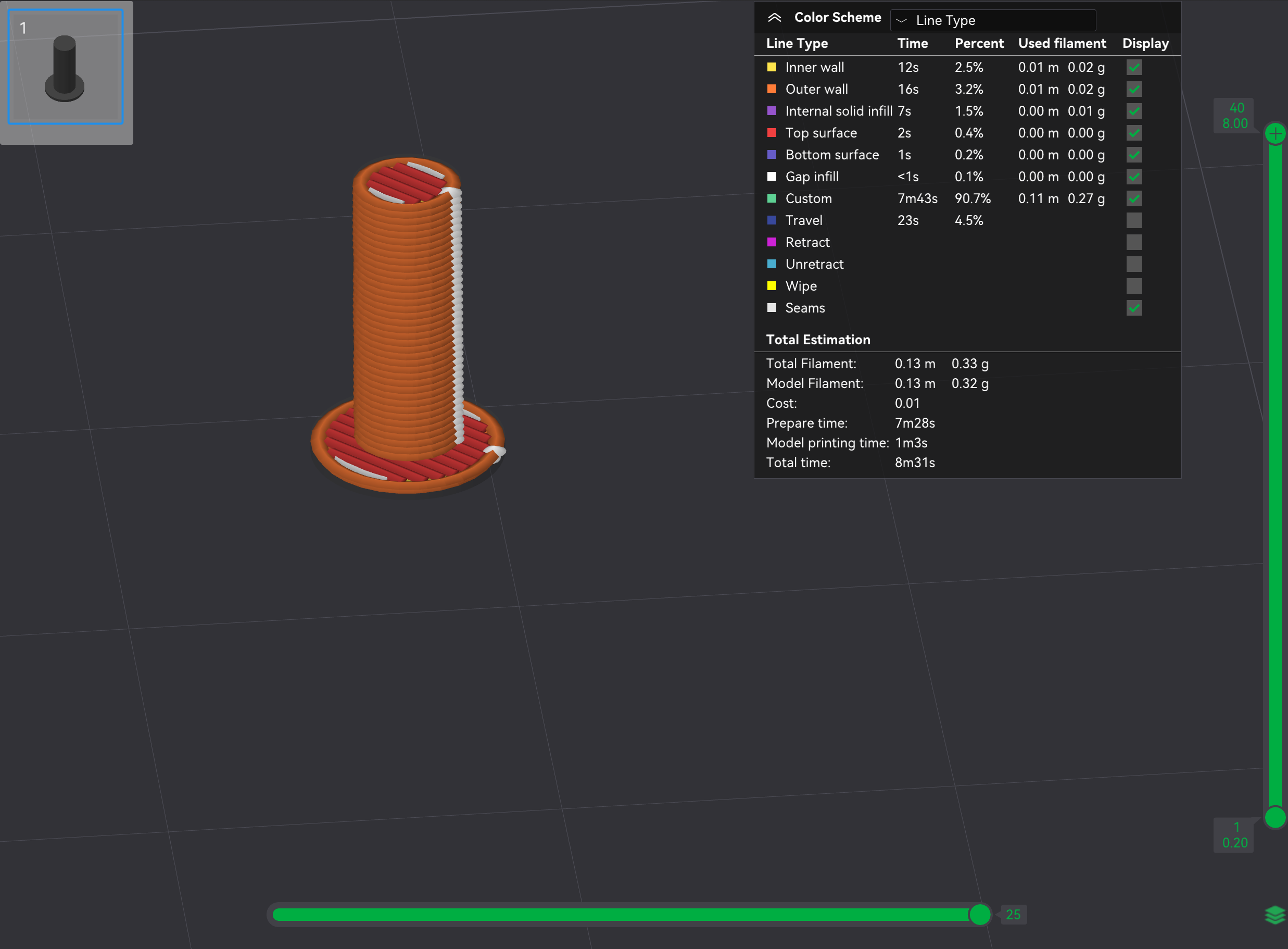Image resolution: width=1288 pixels, height=949 pixels.
Task: Hide Custom line type display
Action: pyautogui.click(x=1133, y=198)
